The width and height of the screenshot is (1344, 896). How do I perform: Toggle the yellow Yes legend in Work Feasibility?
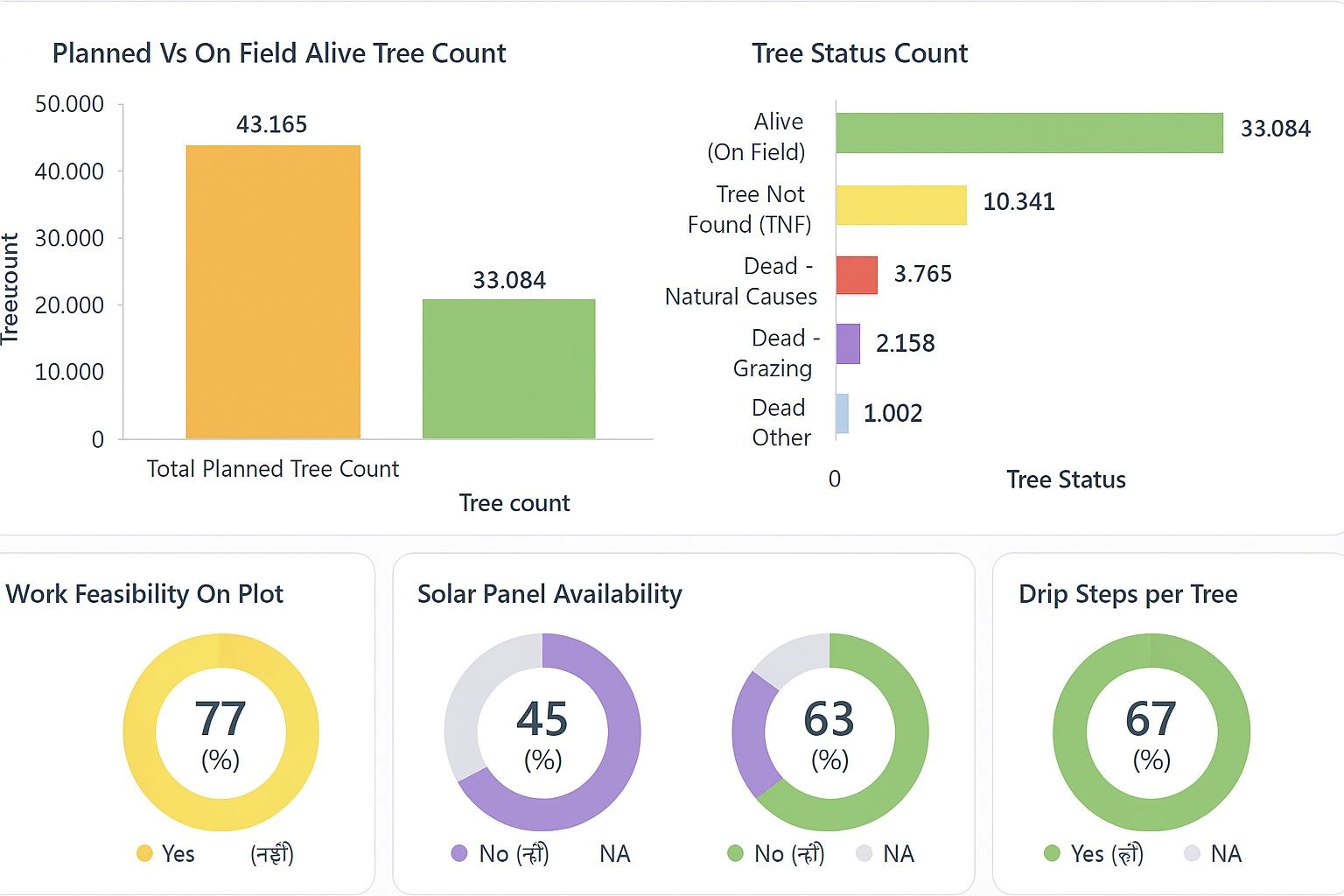(166, 854)
